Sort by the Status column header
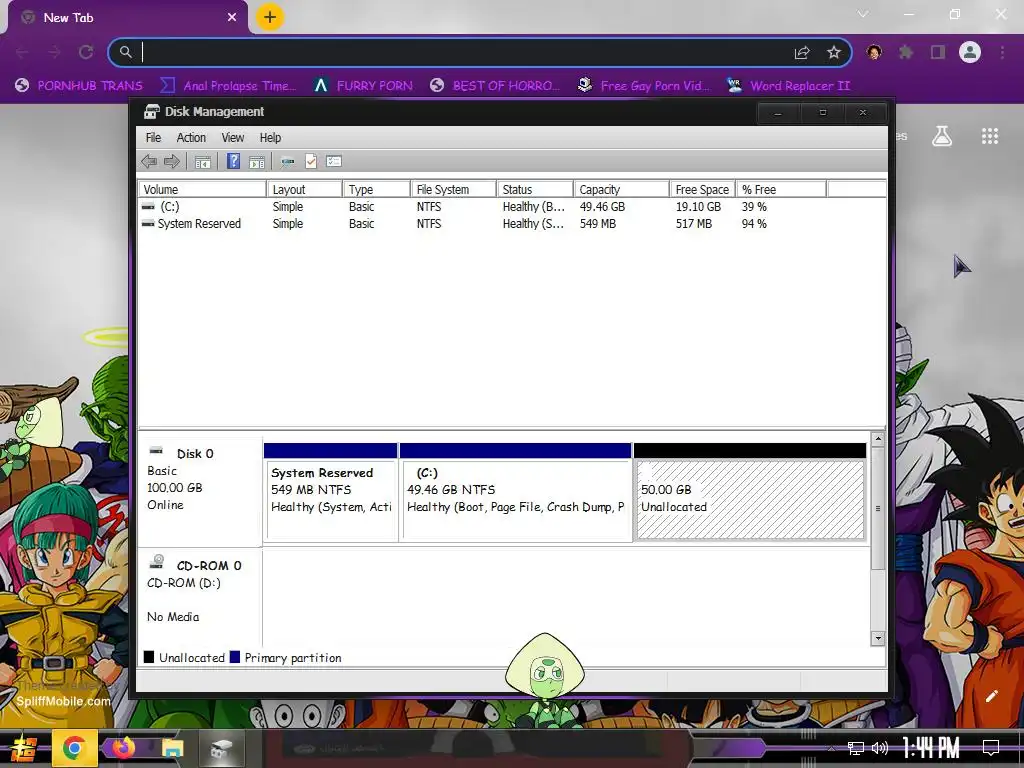This screenshot has height=768, width=1024. tap(535, 189)
